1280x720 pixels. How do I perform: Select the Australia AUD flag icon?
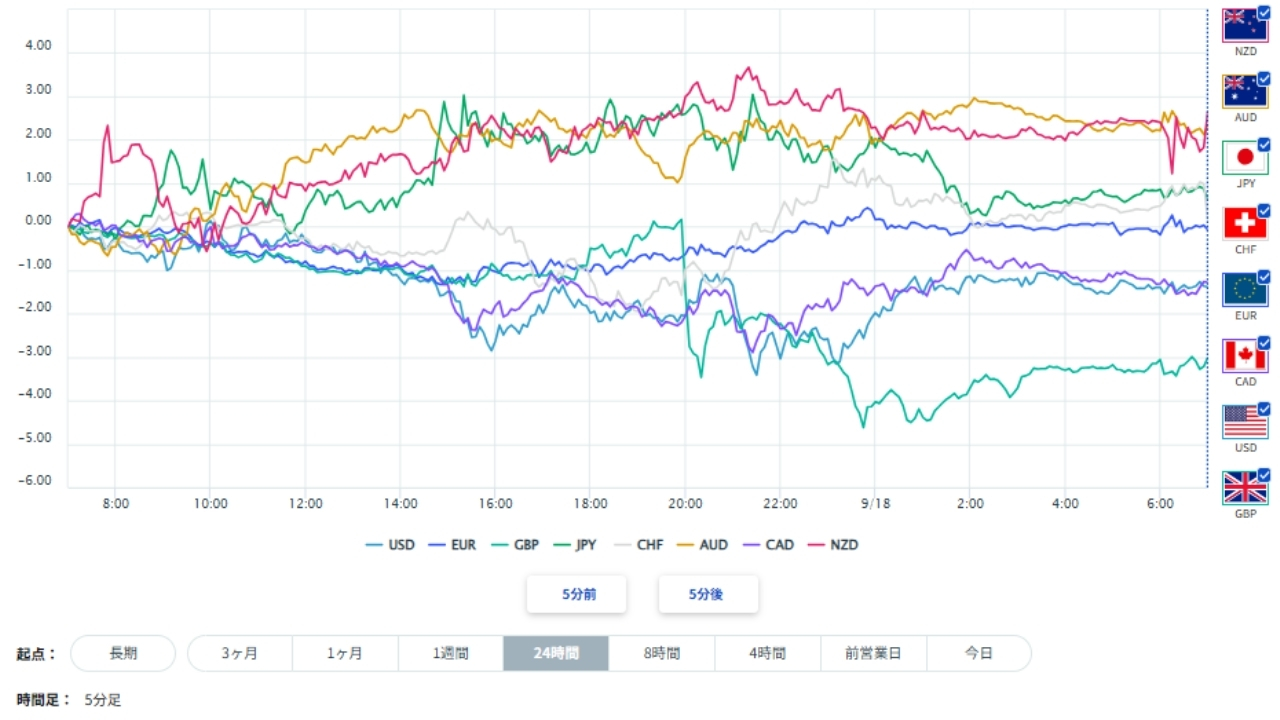(1245, 91)
